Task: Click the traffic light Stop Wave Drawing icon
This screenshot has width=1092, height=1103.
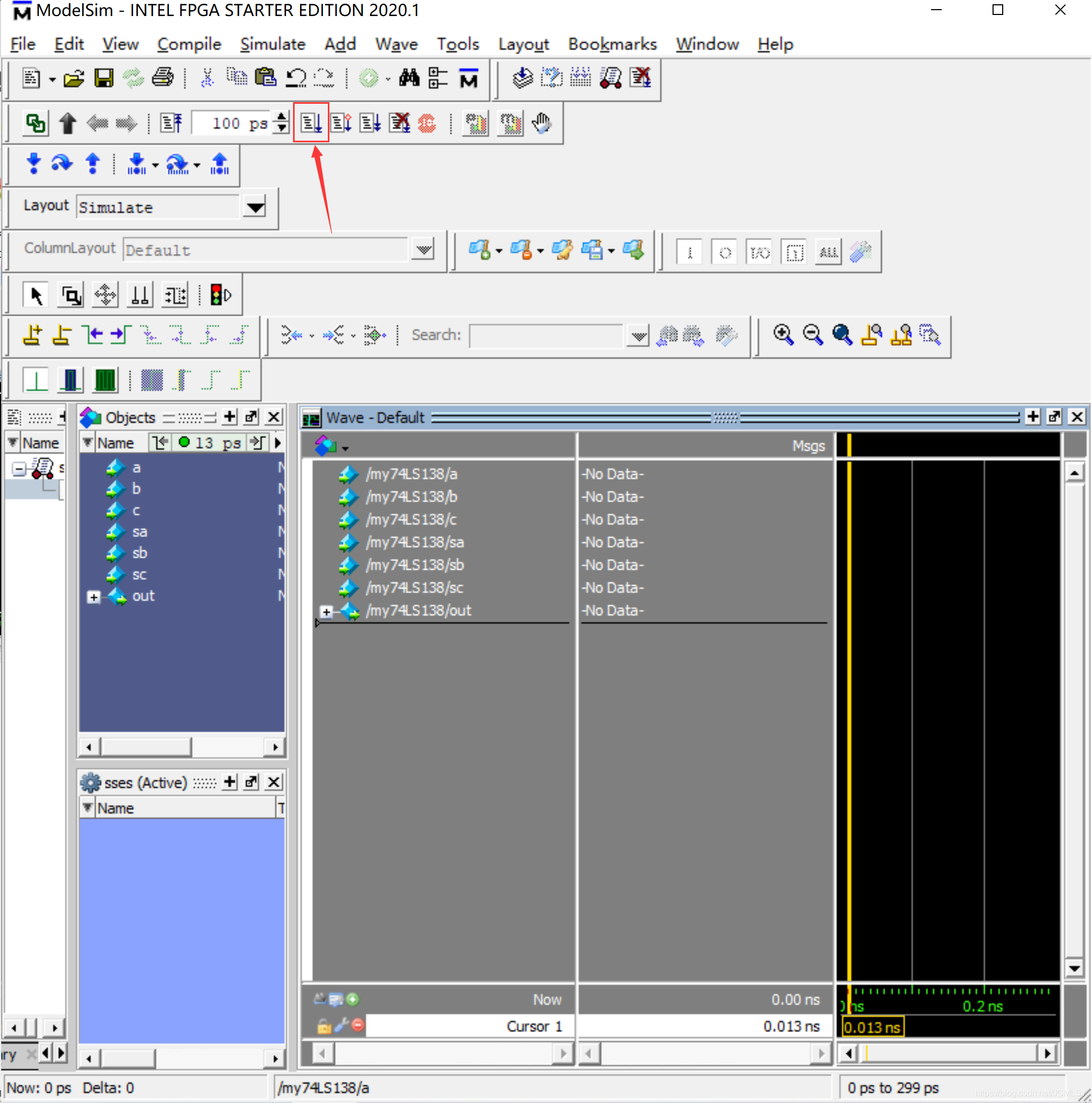Action: coord(220,295)
